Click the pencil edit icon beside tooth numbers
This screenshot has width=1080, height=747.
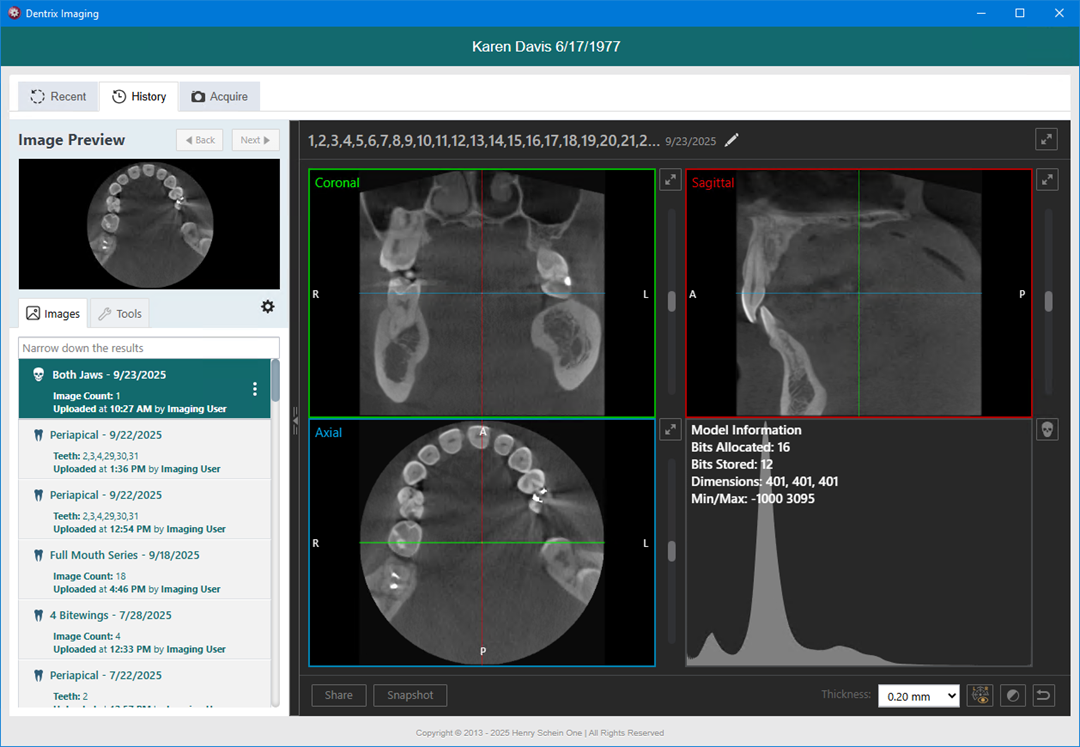tap(732, 141)
